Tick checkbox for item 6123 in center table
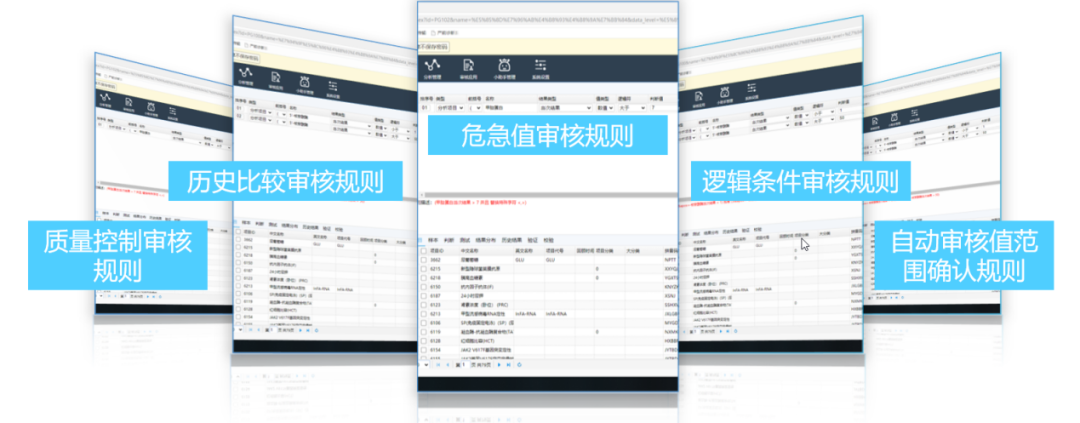The height and width of the screenshot is (423, 1080). 424,305
